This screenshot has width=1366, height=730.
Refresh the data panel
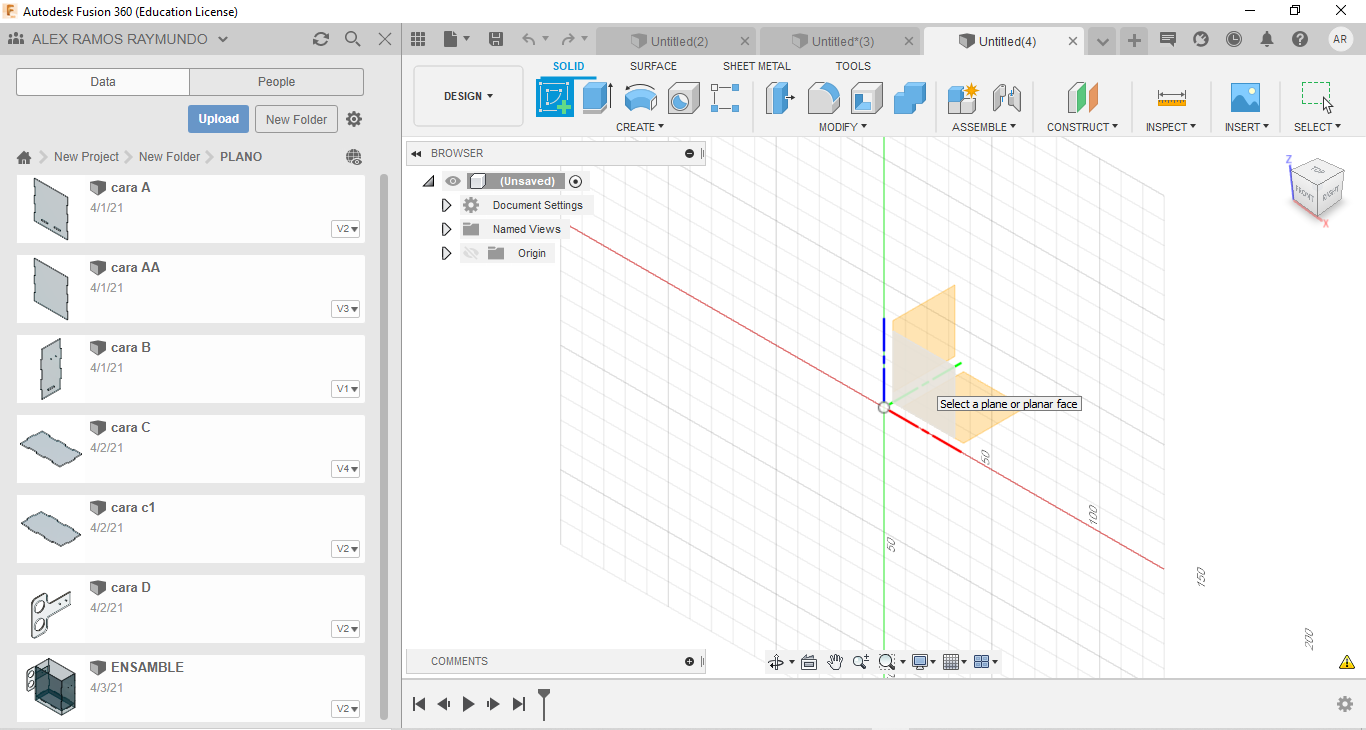coord(320,39)
